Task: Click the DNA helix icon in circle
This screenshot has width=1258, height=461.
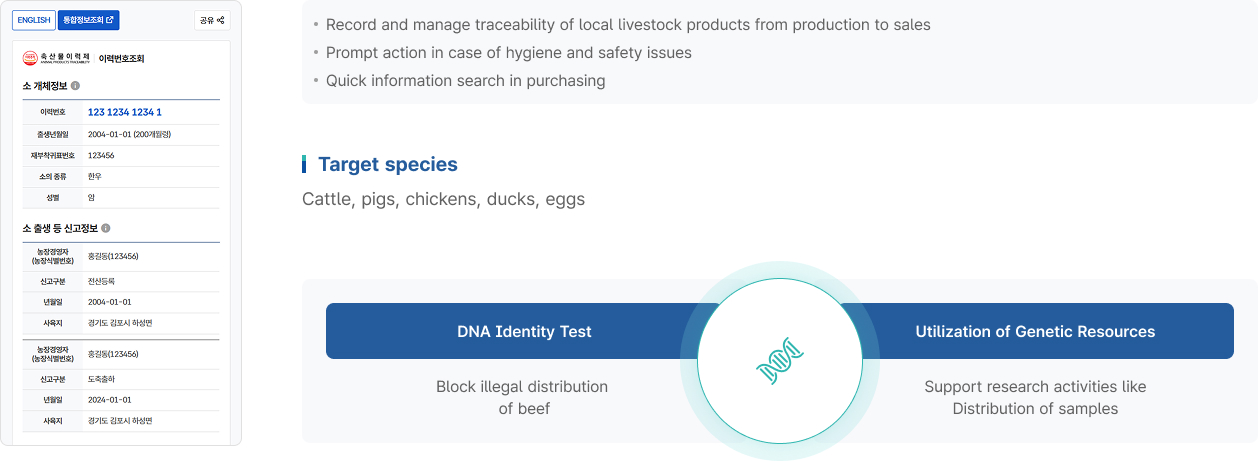Action: [780, 361]
